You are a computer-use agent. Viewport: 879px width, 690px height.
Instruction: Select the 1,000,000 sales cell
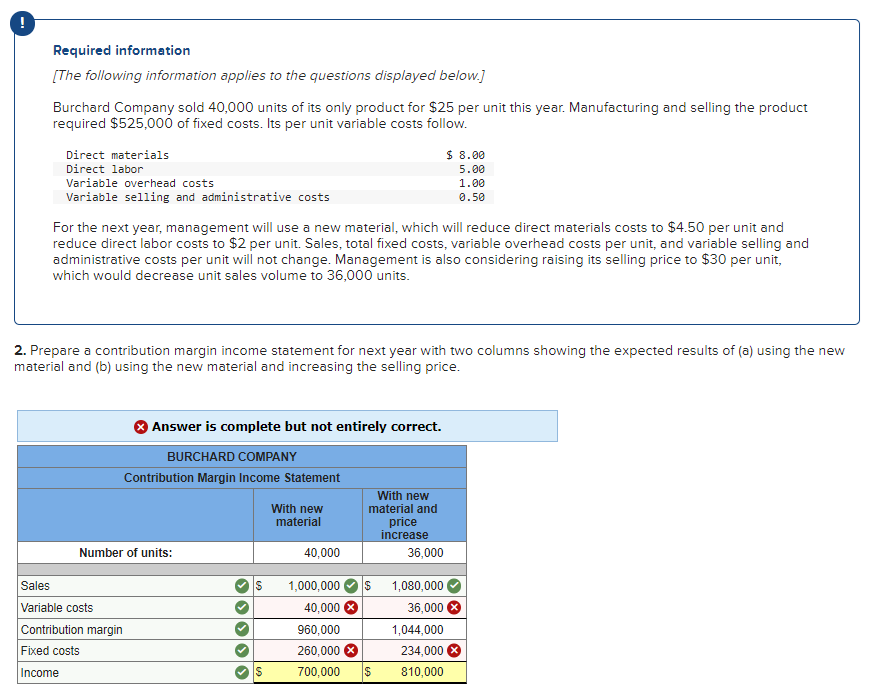point(308,586)
